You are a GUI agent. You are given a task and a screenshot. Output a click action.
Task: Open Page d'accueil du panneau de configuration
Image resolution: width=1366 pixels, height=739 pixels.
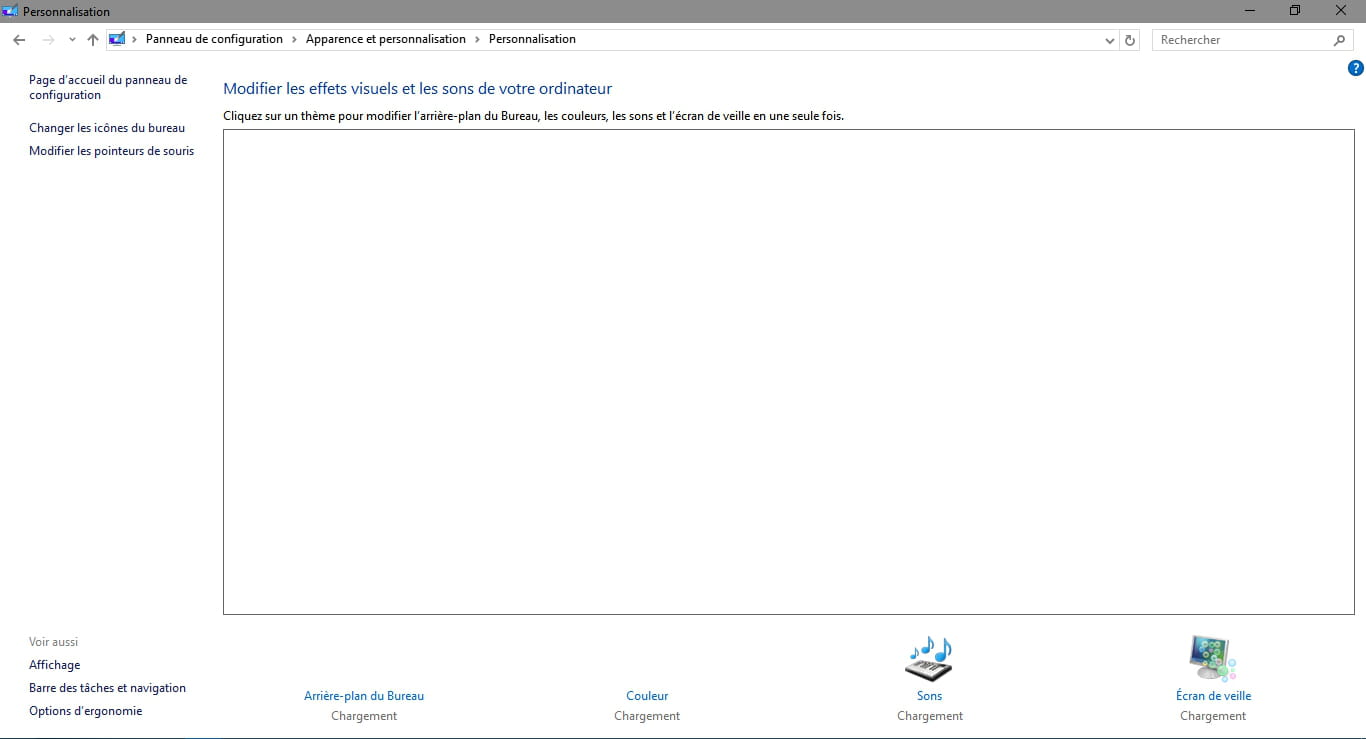click(x=108, y=87)
